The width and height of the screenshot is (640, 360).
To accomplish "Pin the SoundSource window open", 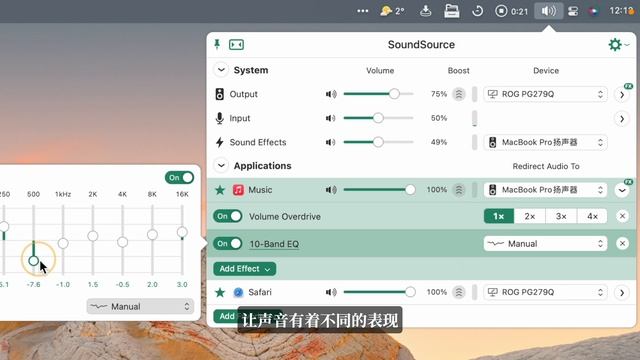I will pyautogui.click(x=217, y=44).
